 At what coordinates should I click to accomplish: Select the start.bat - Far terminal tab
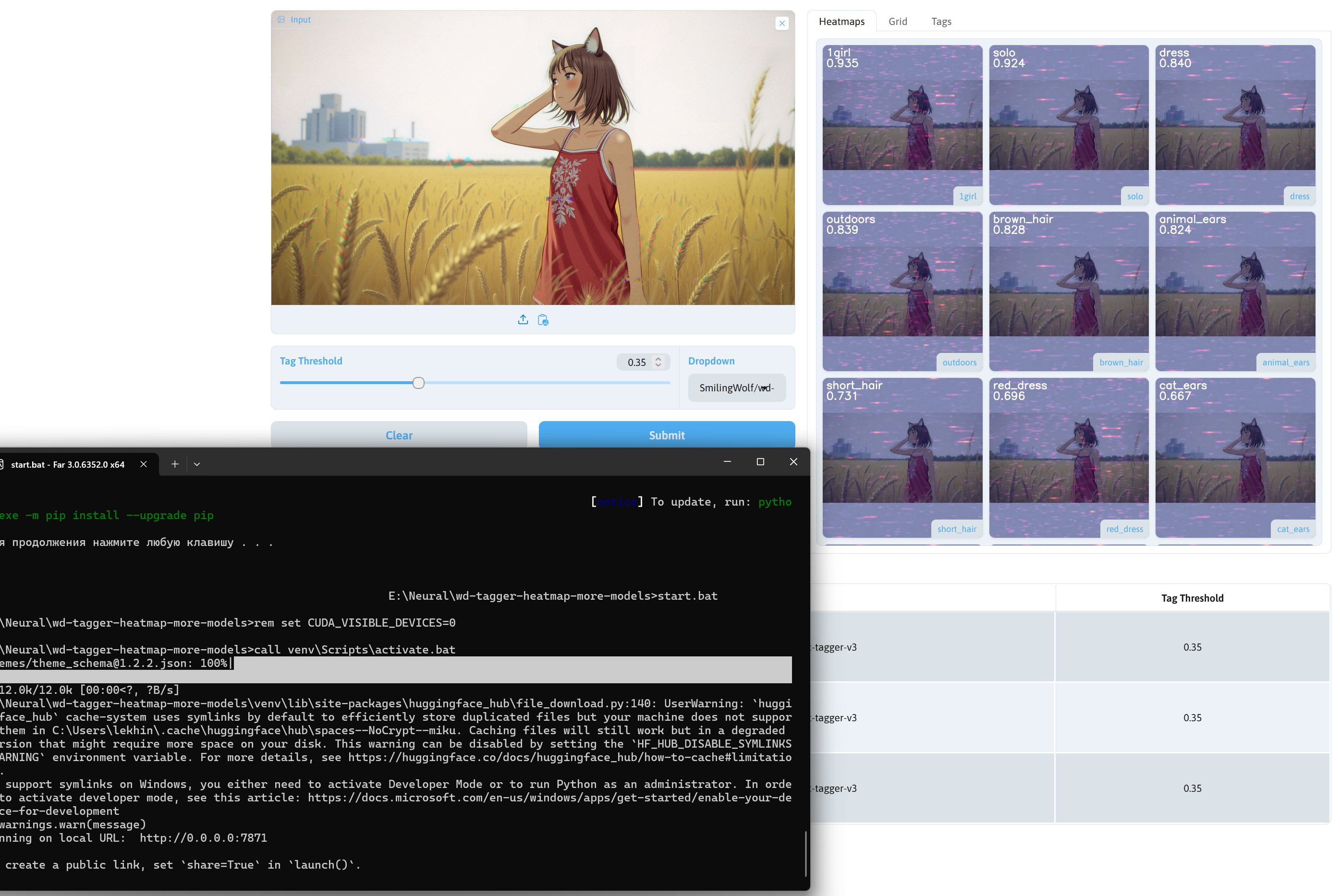coord(67,465)
